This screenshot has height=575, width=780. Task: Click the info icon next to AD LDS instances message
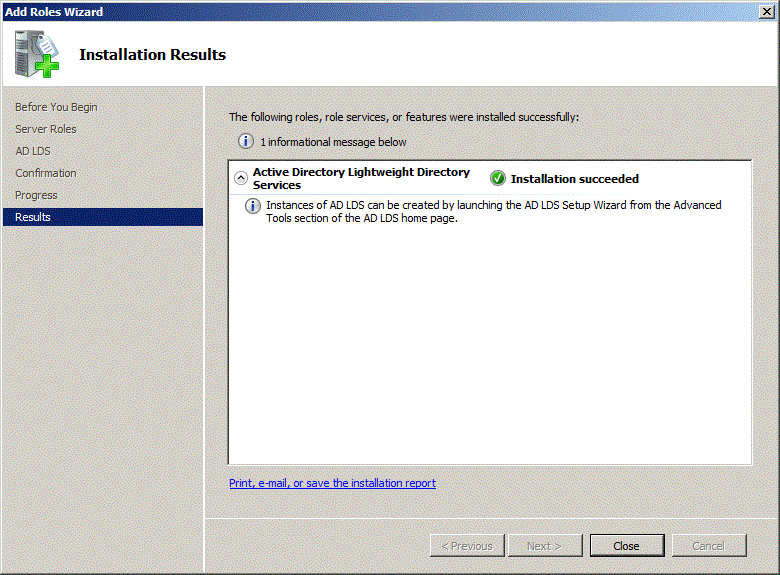tap(253, 206)
